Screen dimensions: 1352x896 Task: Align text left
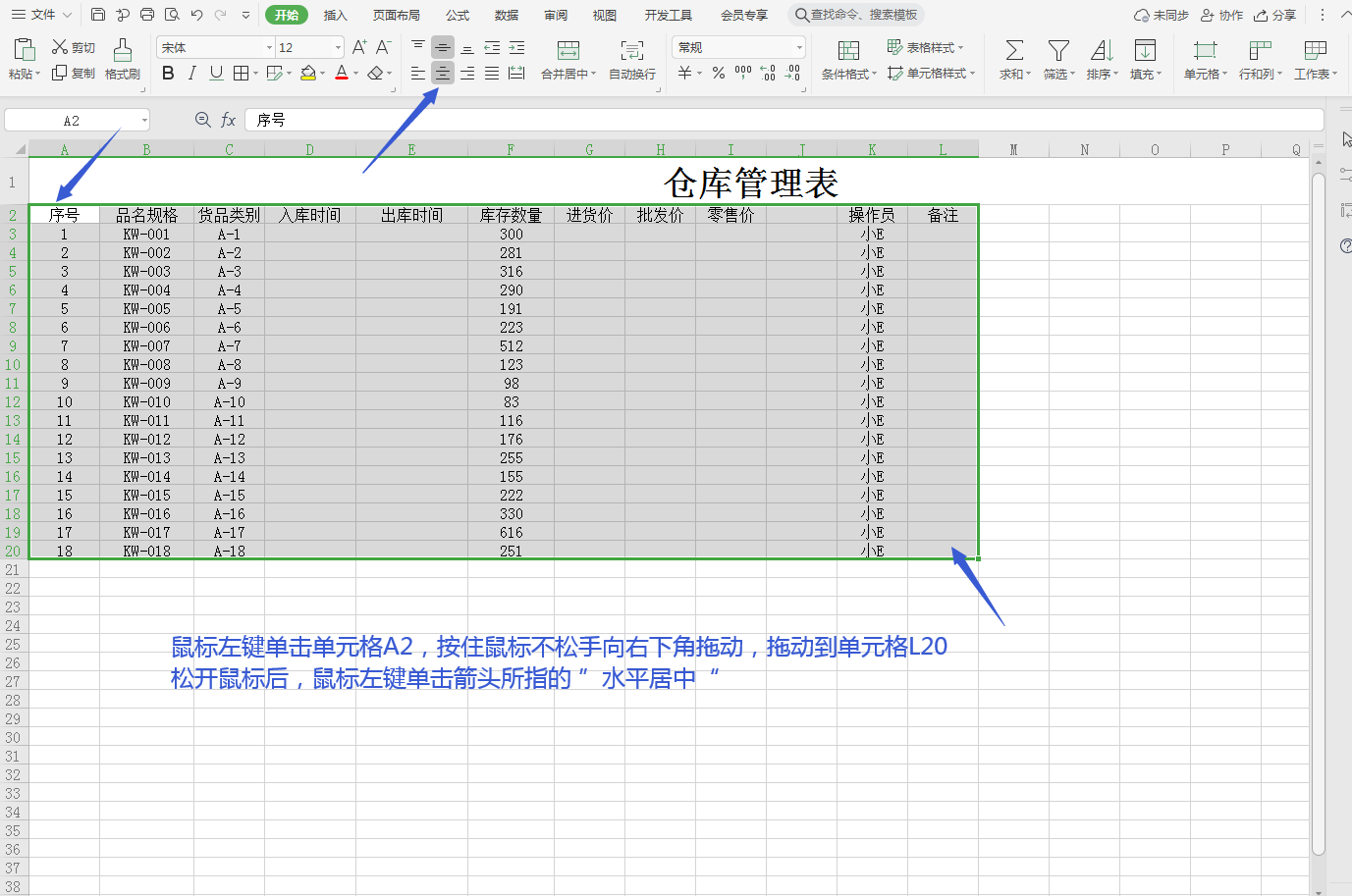[x=418, y=74]
